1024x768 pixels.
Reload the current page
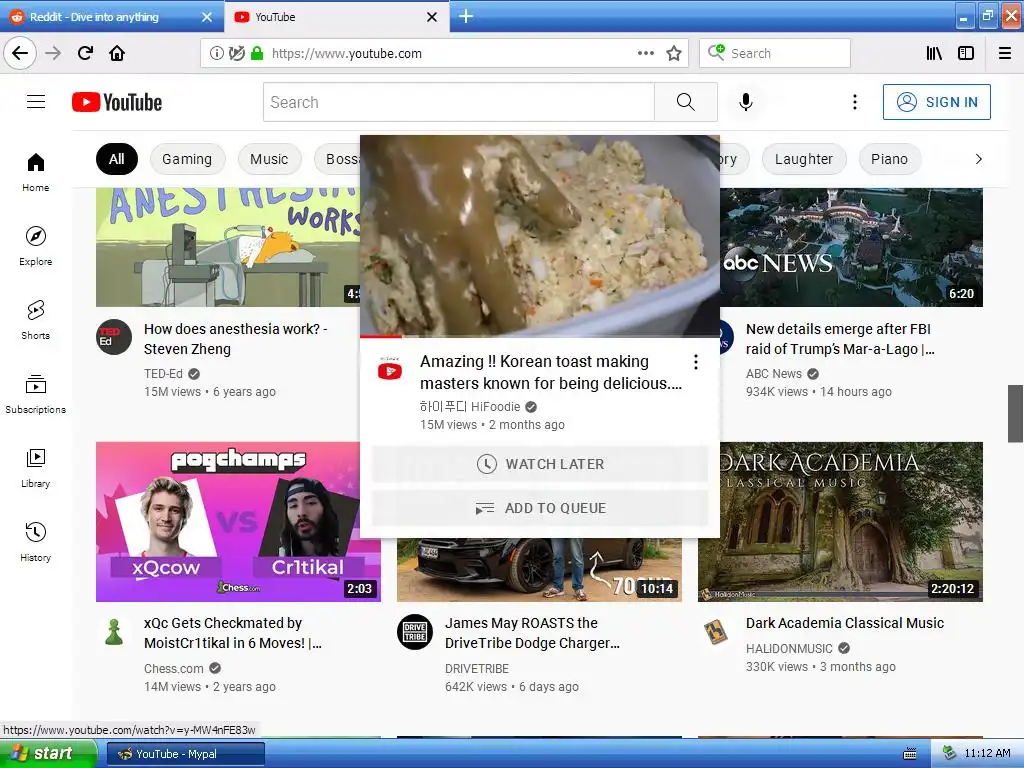click(85, 53)
